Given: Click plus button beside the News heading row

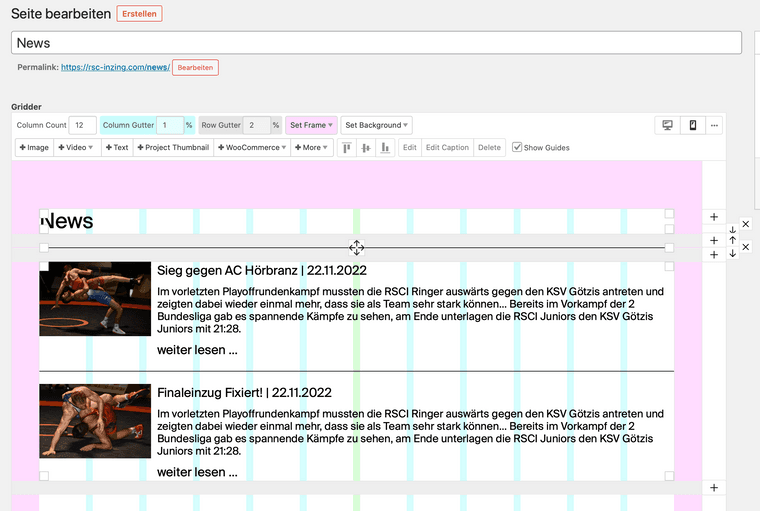Looking at the screenshot, I should tap(713, 217).
